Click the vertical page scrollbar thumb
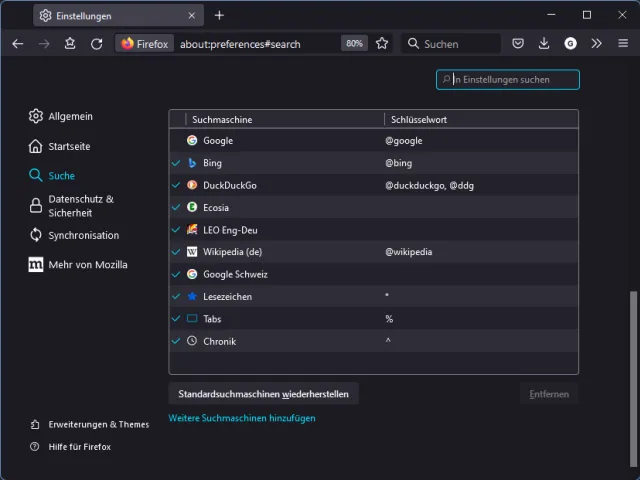The width and height of the screenshot is (640, 480). pos(631,380)
